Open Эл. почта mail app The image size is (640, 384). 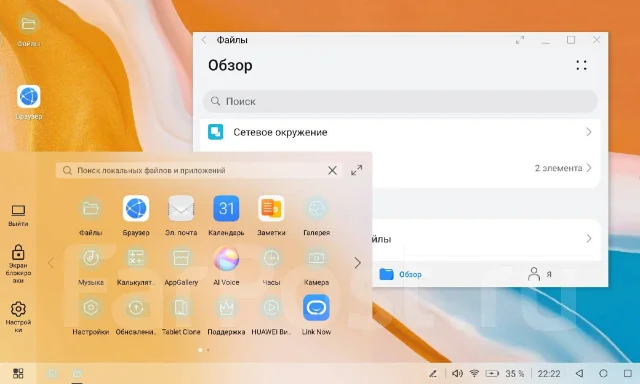181,209
